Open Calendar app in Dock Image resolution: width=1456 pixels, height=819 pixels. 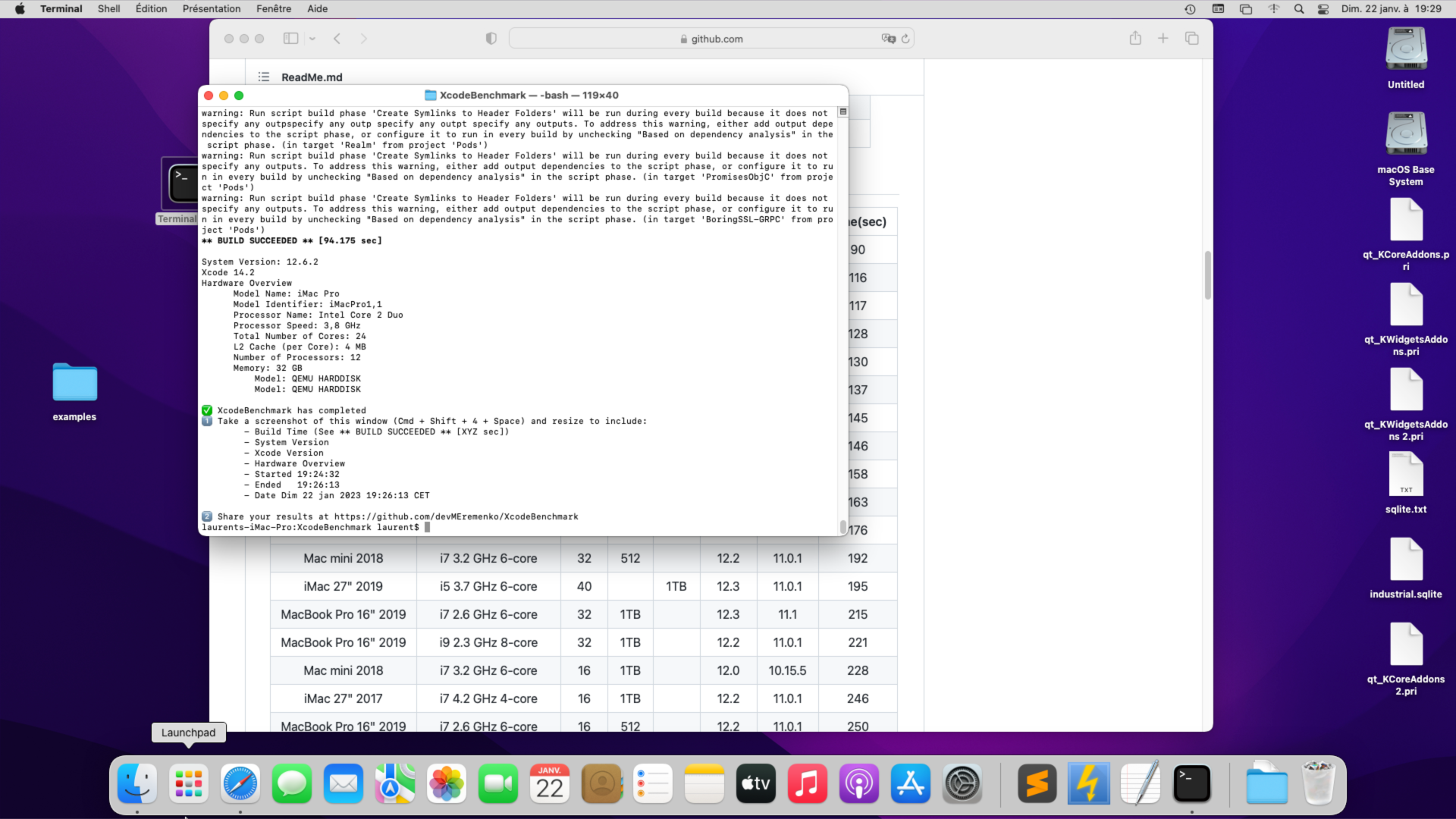point(550,783)
